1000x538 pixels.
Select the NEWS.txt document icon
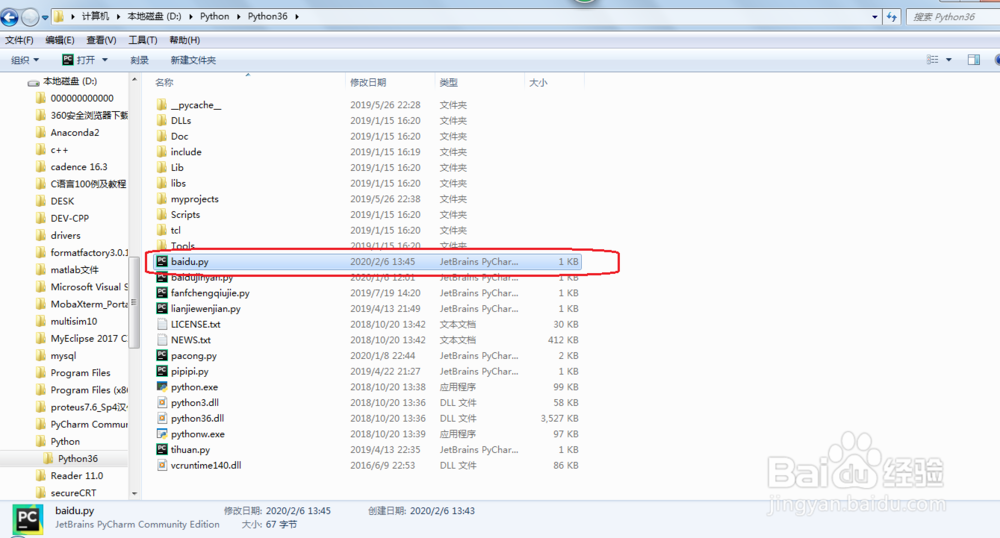(162, 340)
